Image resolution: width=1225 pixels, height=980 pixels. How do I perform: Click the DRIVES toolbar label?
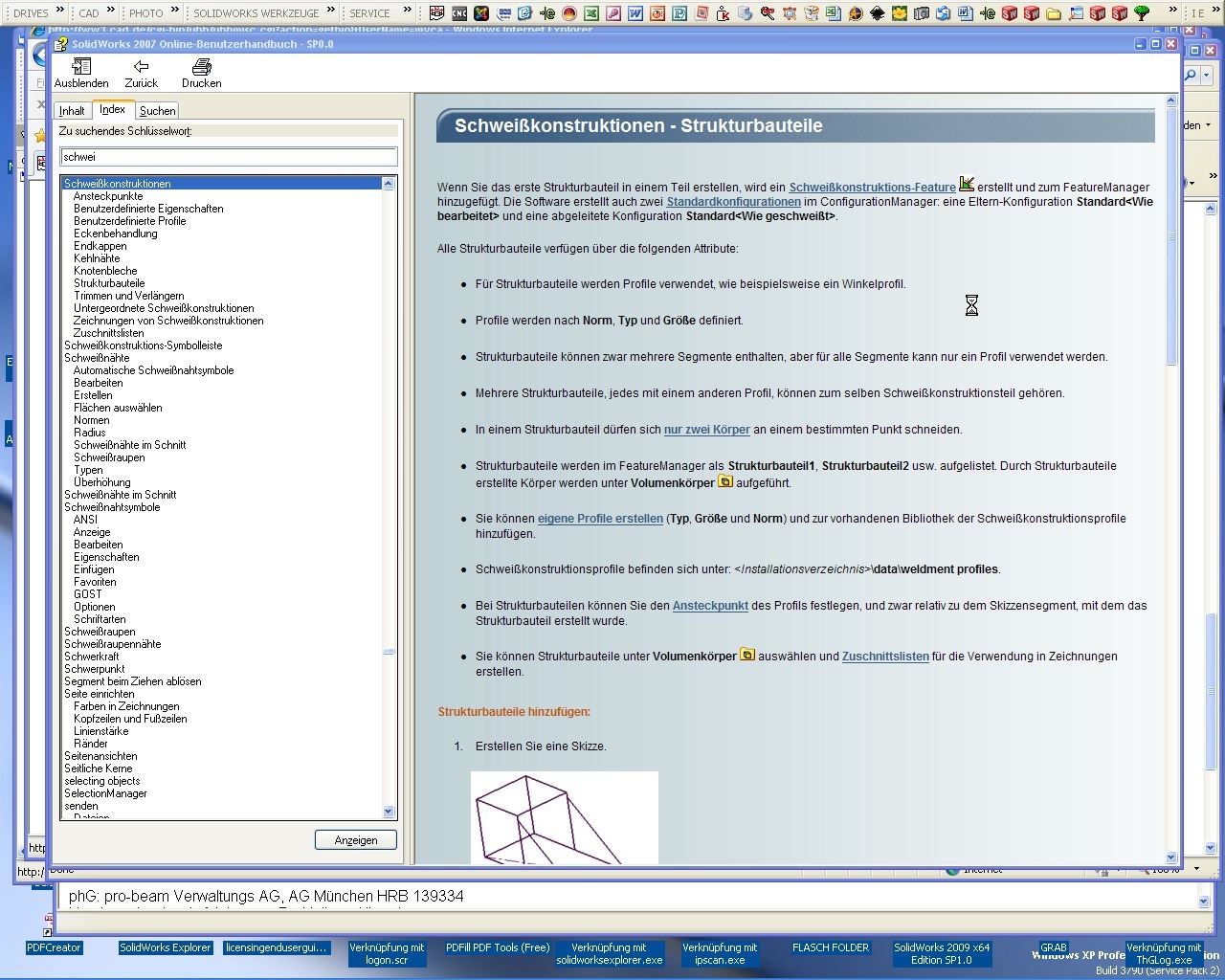coord(31,13)
